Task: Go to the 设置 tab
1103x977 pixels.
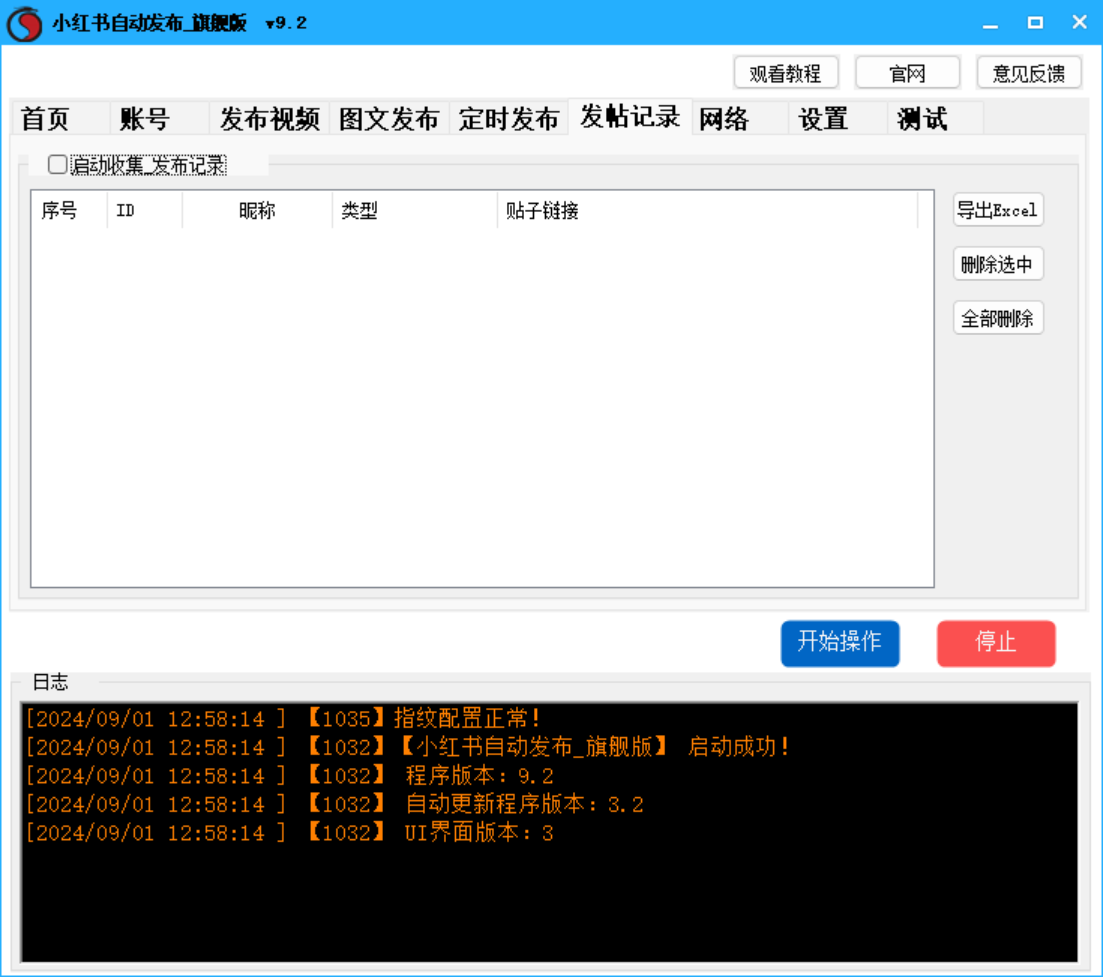Action: [839, 118]
